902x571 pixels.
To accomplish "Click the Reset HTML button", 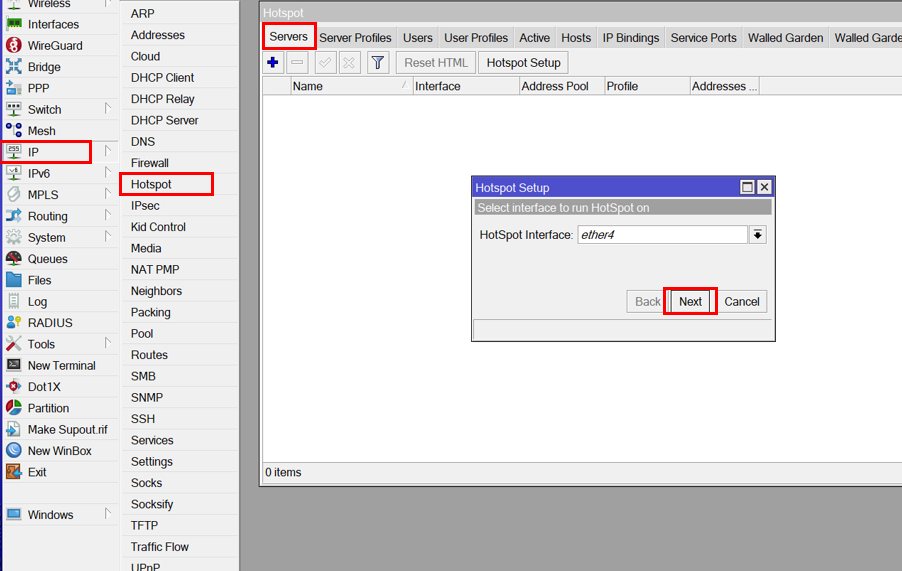I will pos(435,63).
